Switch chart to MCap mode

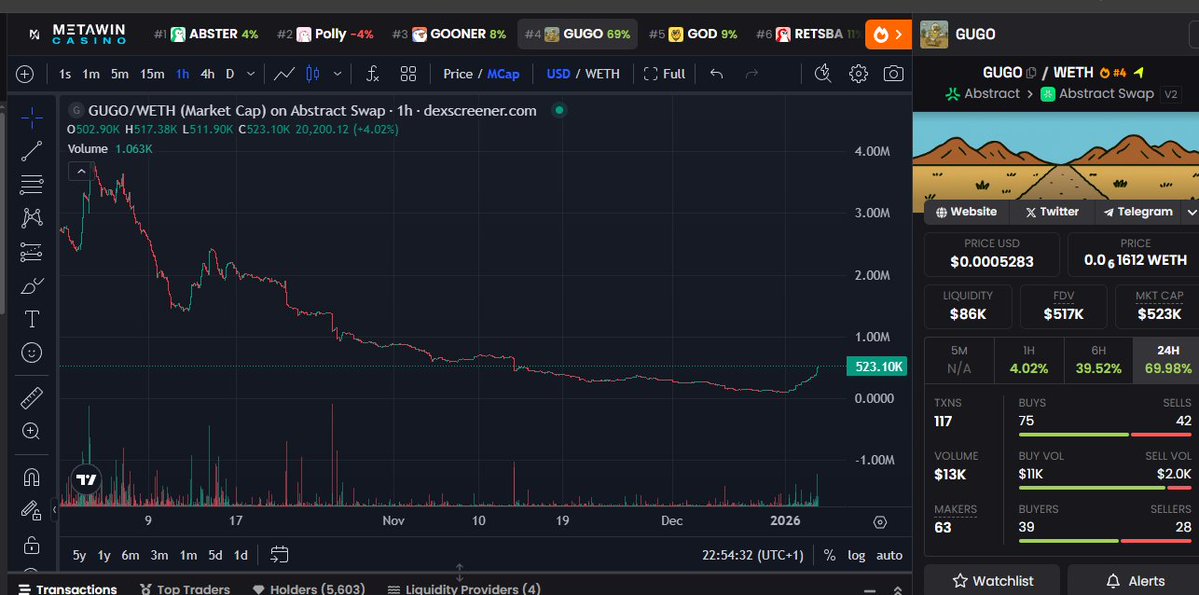(503, 74)
